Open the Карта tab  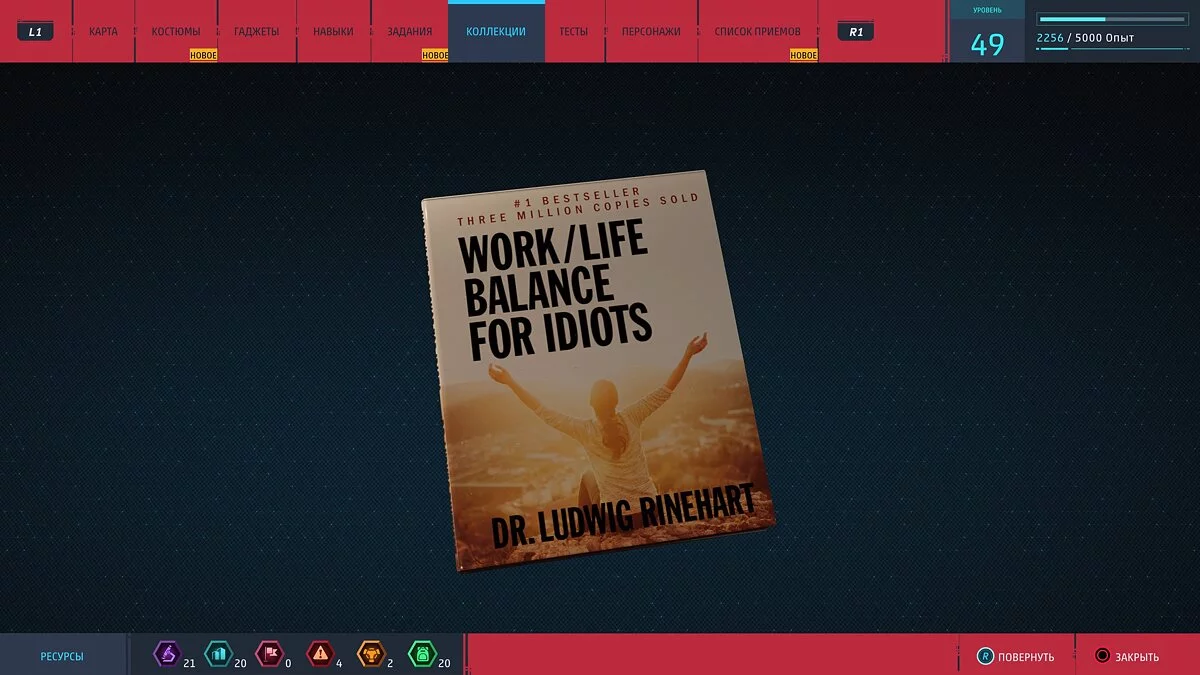tap(103, 31)
